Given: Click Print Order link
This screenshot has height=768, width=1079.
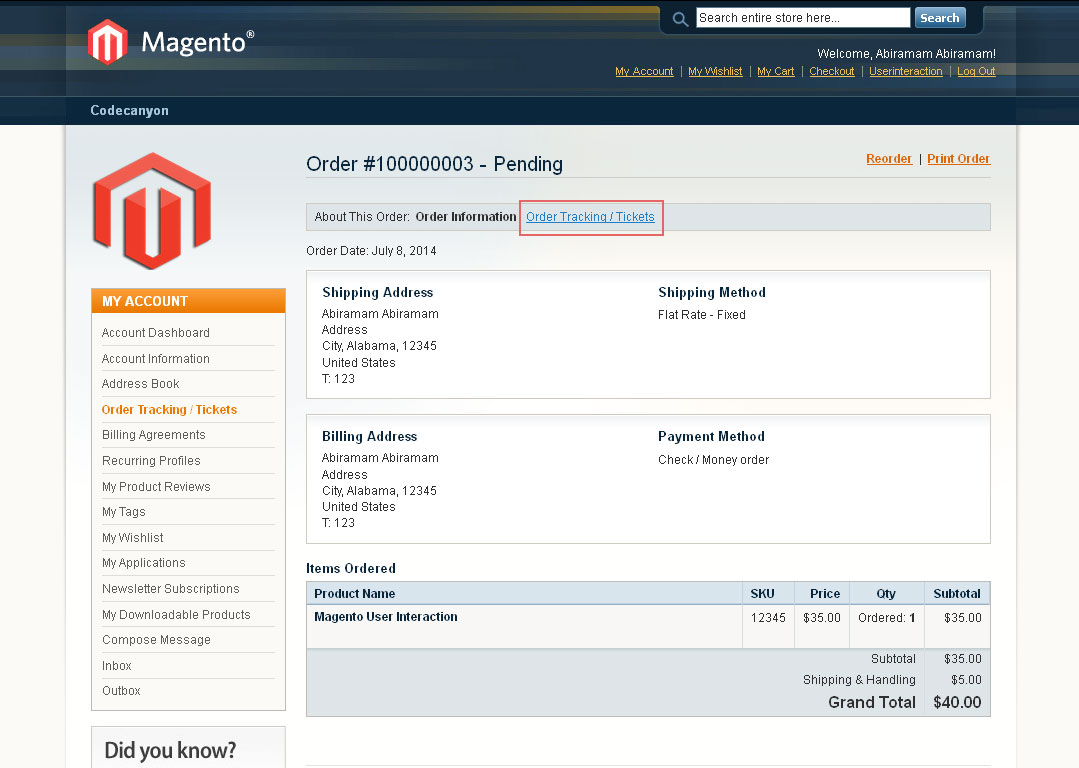Looking at the screenshot, I should pyautogui.click(x=958, y=159).
